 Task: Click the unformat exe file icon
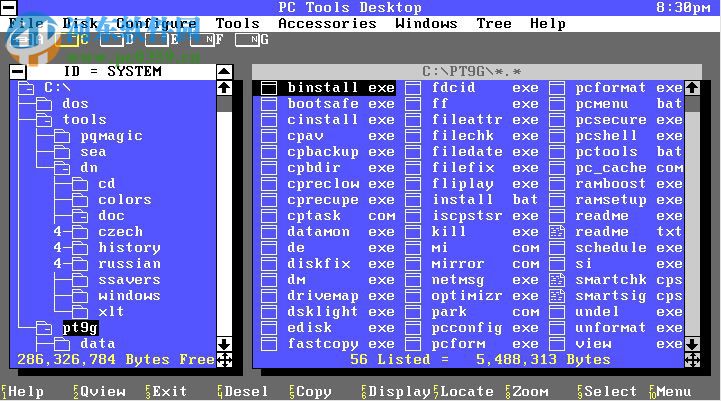(557, 328)
